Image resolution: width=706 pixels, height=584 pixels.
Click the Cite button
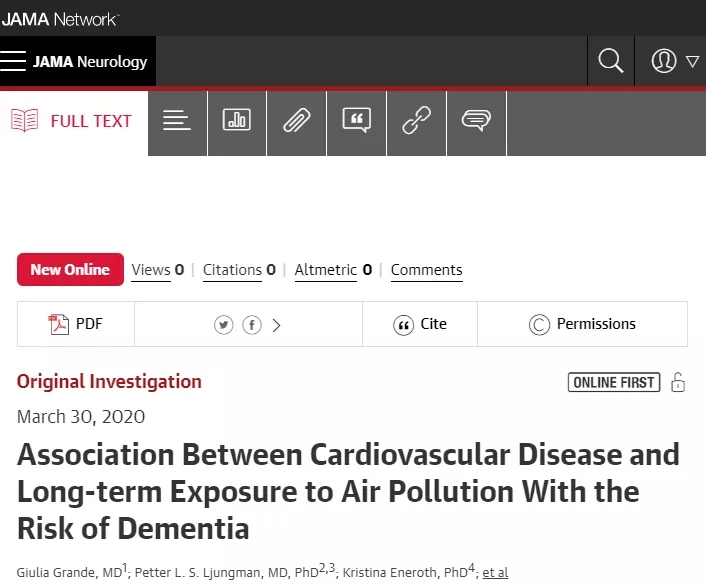pos(420,324)
